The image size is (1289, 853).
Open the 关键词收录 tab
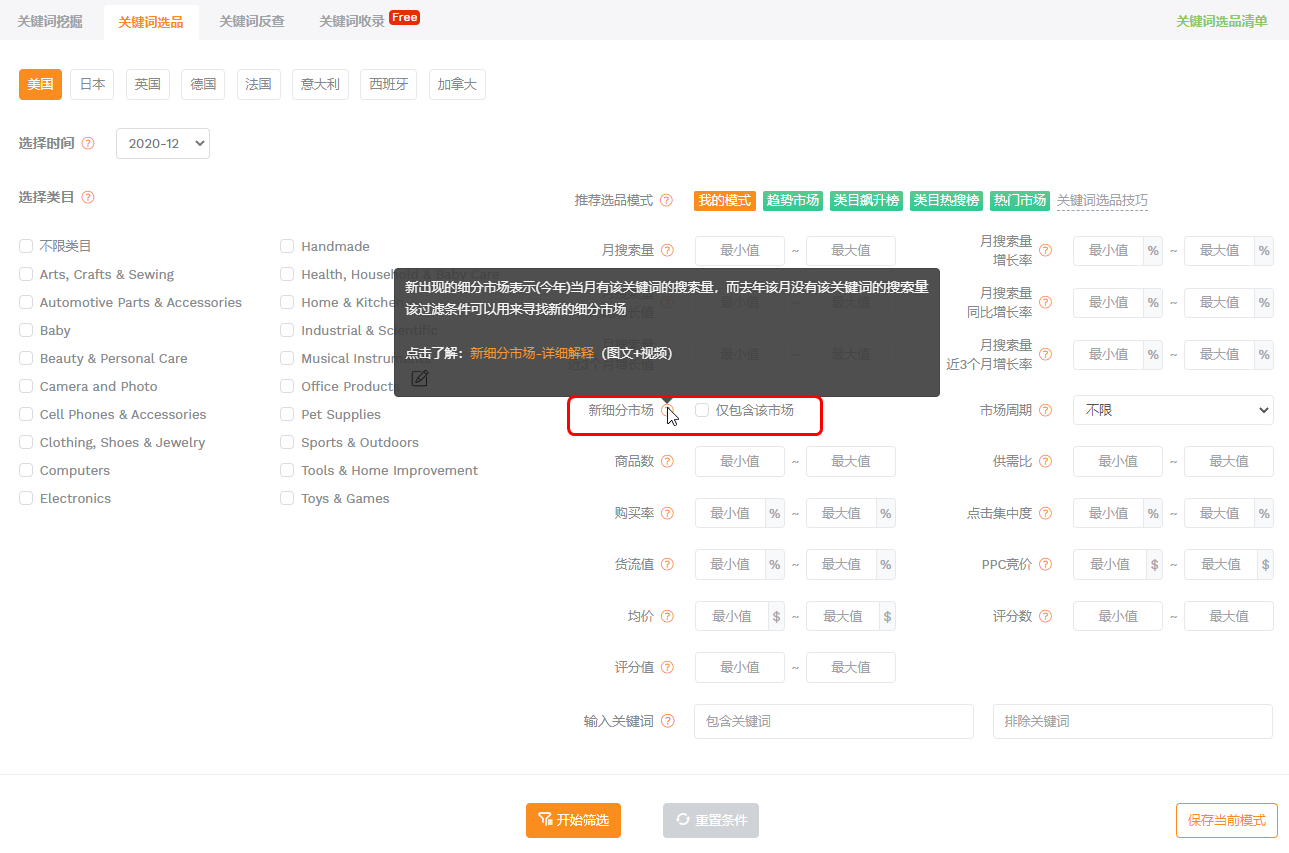352,21
